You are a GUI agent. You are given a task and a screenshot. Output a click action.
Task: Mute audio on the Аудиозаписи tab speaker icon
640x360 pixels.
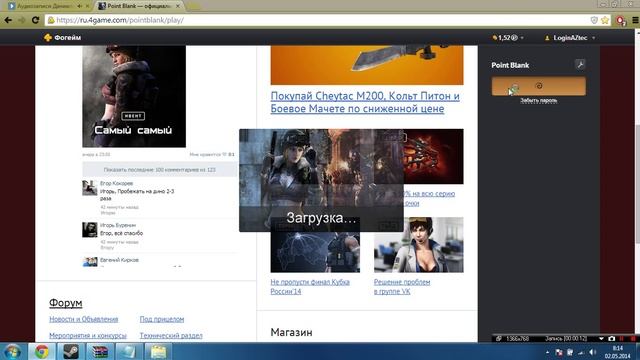tap(79, 6)
